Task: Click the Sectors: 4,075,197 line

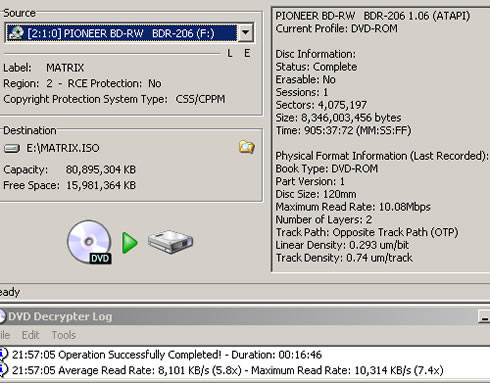Action: [x=321, y=105]
